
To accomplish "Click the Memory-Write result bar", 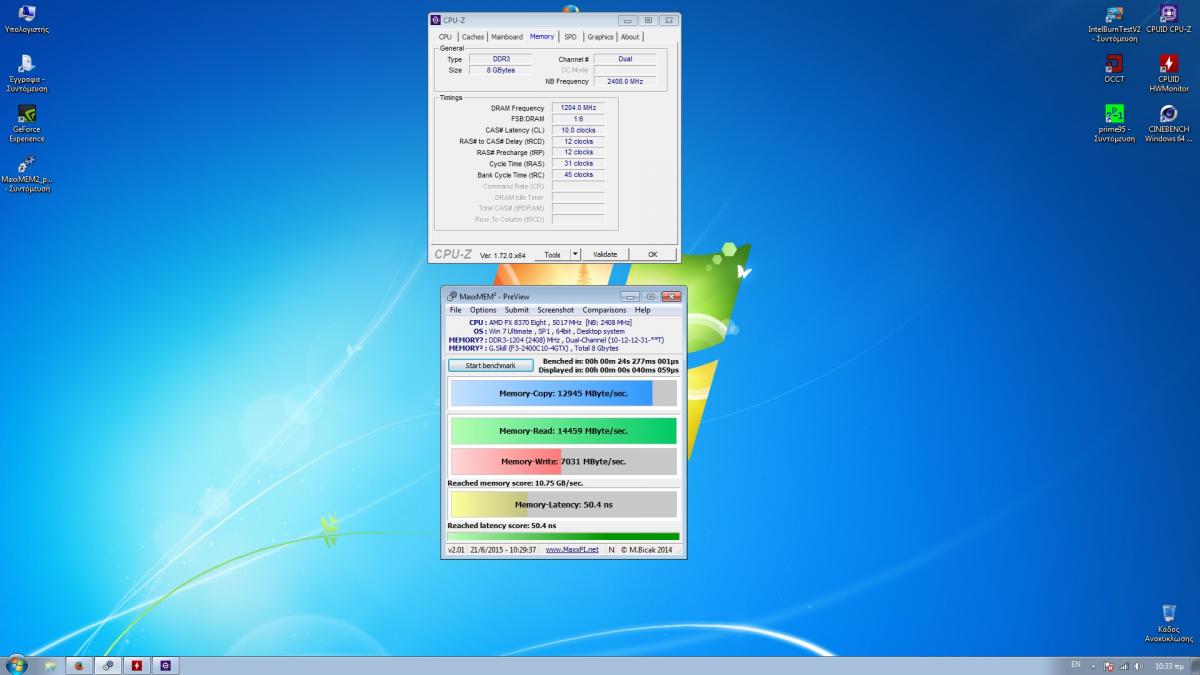I will 563,461.
